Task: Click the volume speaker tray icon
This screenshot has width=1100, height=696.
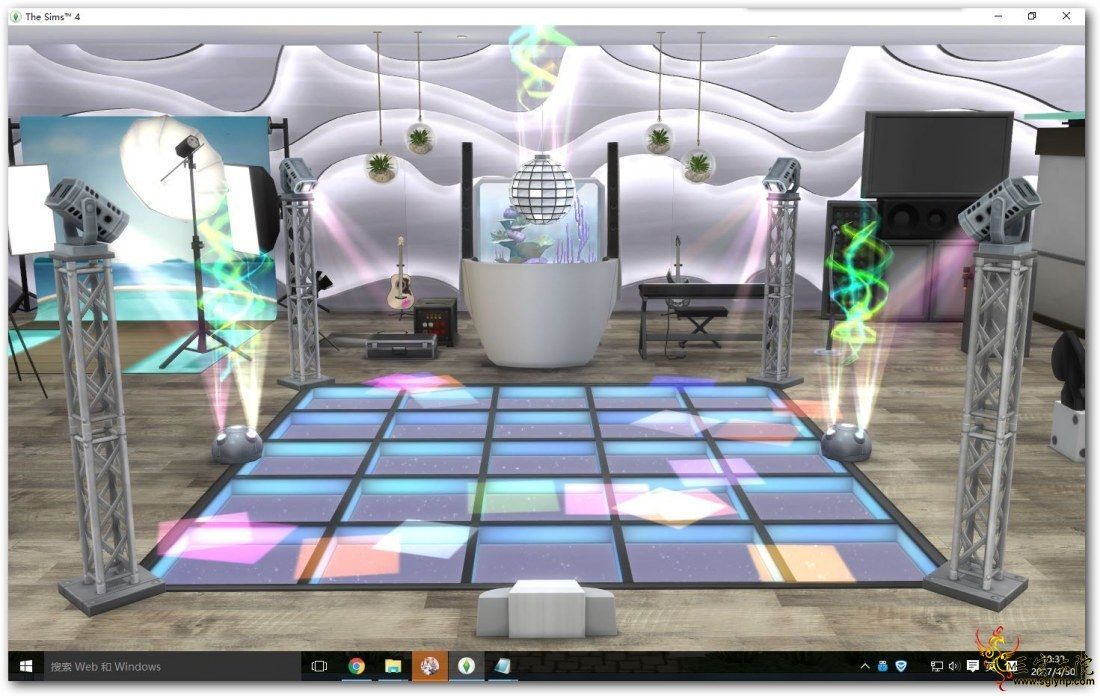Action: (954, 666)
